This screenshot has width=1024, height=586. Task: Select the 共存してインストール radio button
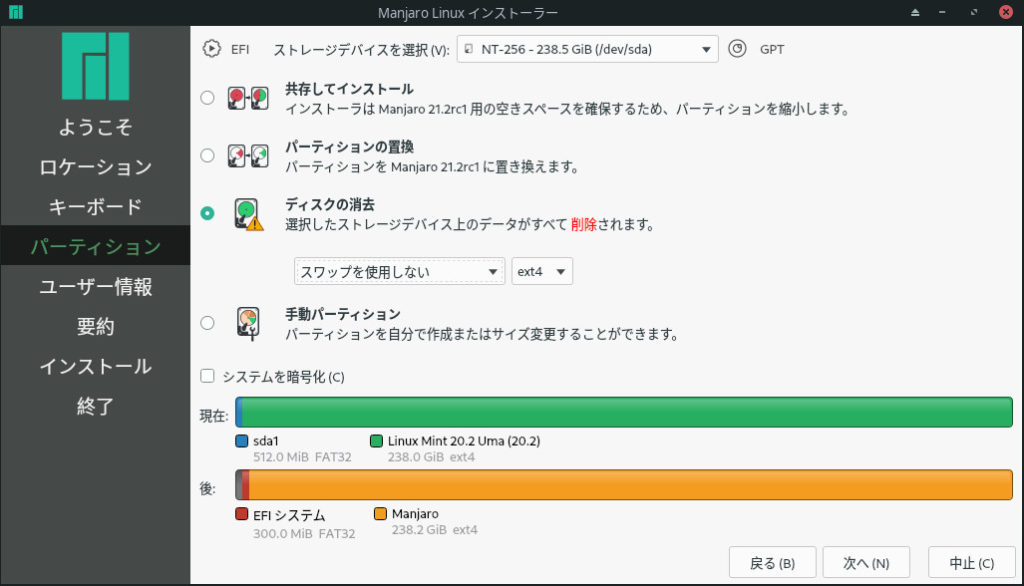(207, 98)
